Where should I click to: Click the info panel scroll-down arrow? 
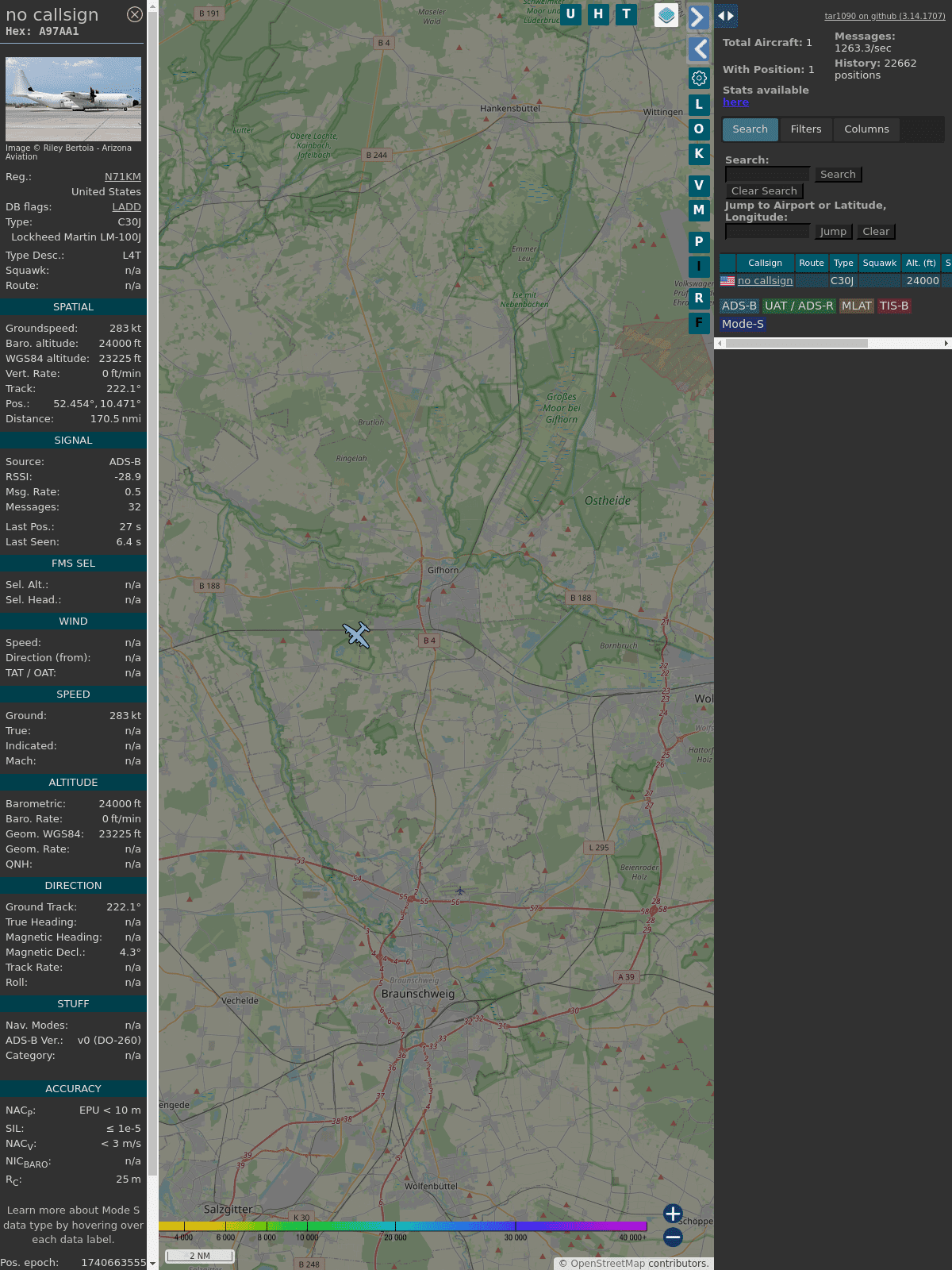[x=152, y=1263]
